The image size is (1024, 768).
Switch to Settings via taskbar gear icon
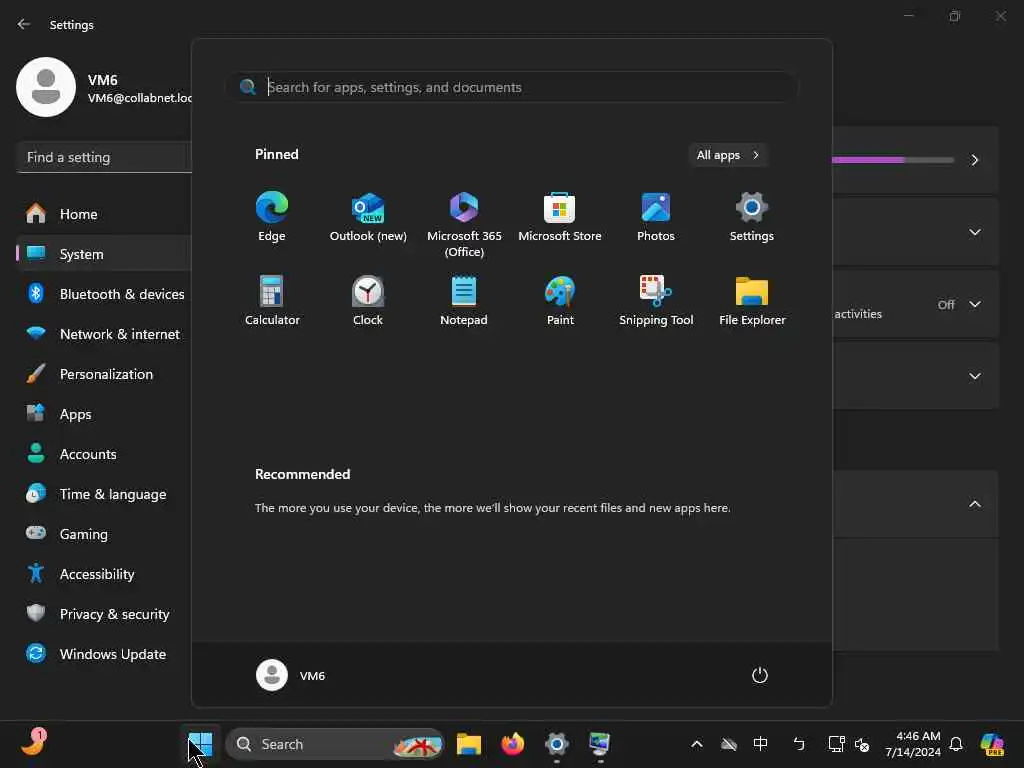556,744
